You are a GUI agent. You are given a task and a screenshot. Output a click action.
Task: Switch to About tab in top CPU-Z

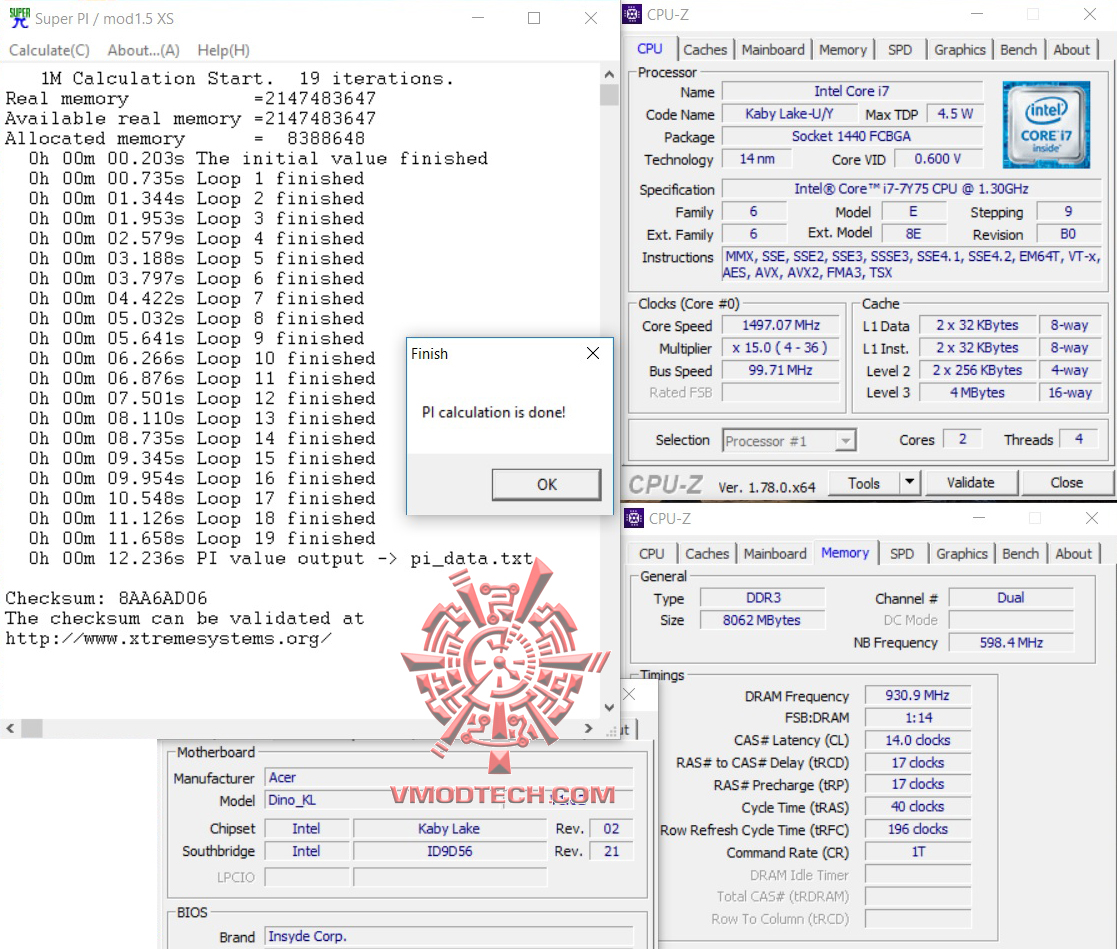[1071, 50]
